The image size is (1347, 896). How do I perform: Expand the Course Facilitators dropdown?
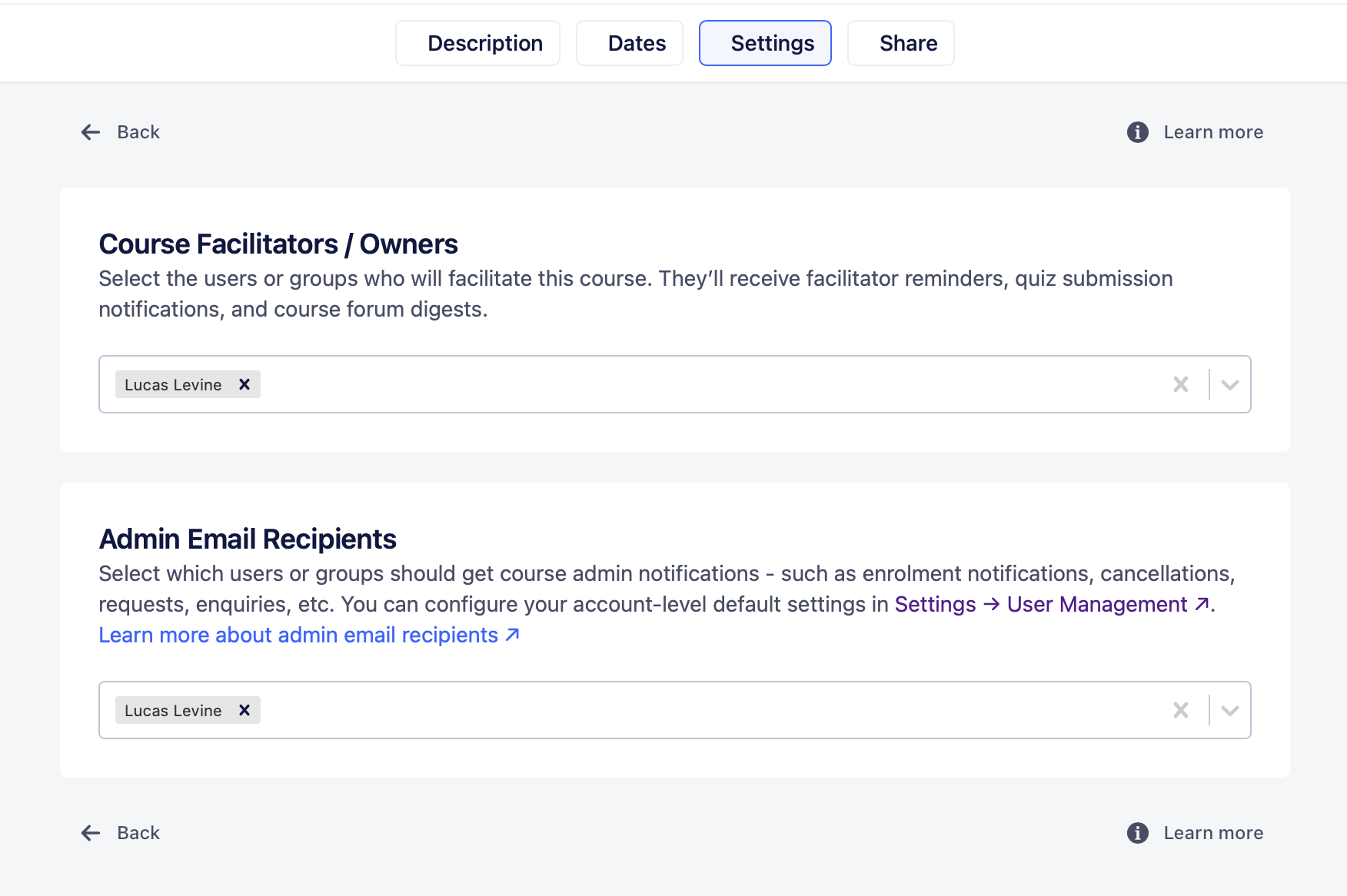click(x=1229, y=384)
